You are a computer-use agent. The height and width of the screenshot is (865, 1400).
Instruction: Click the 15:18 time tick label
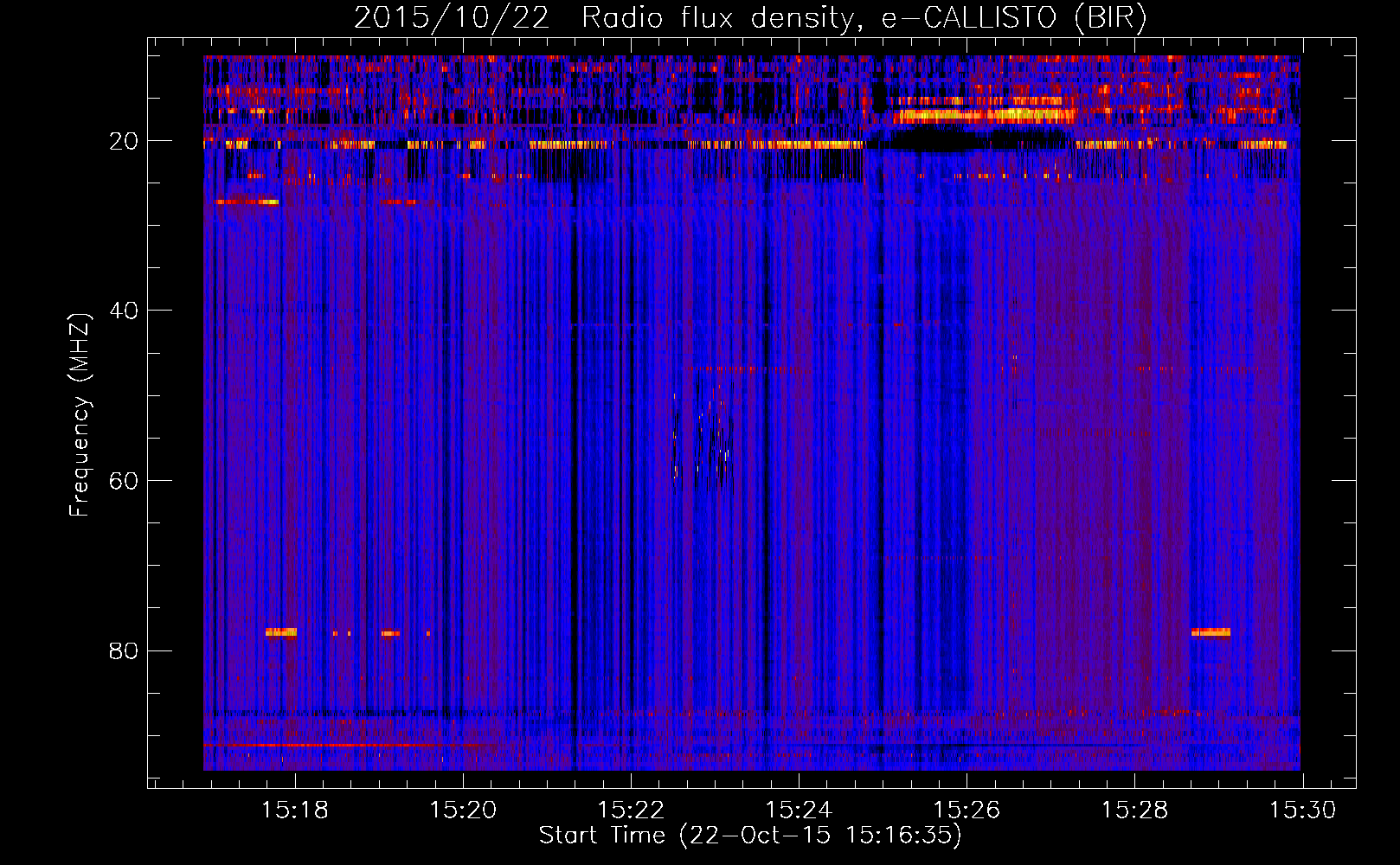click(296, 811)
